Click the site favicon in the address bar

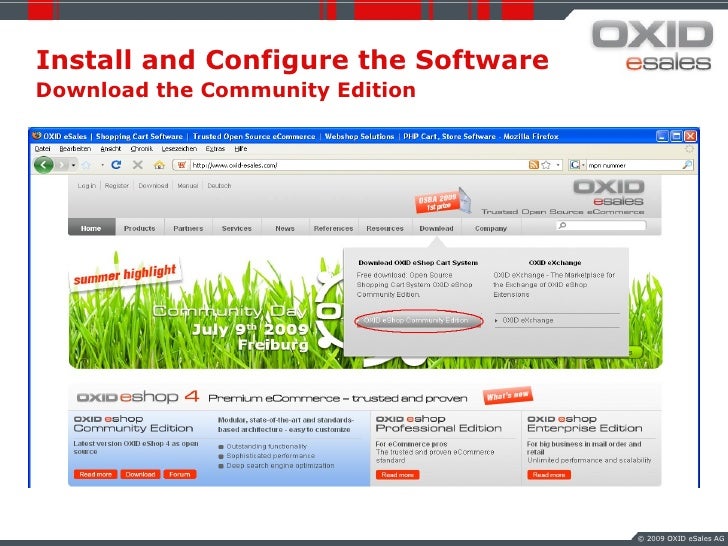coord(182,165)
